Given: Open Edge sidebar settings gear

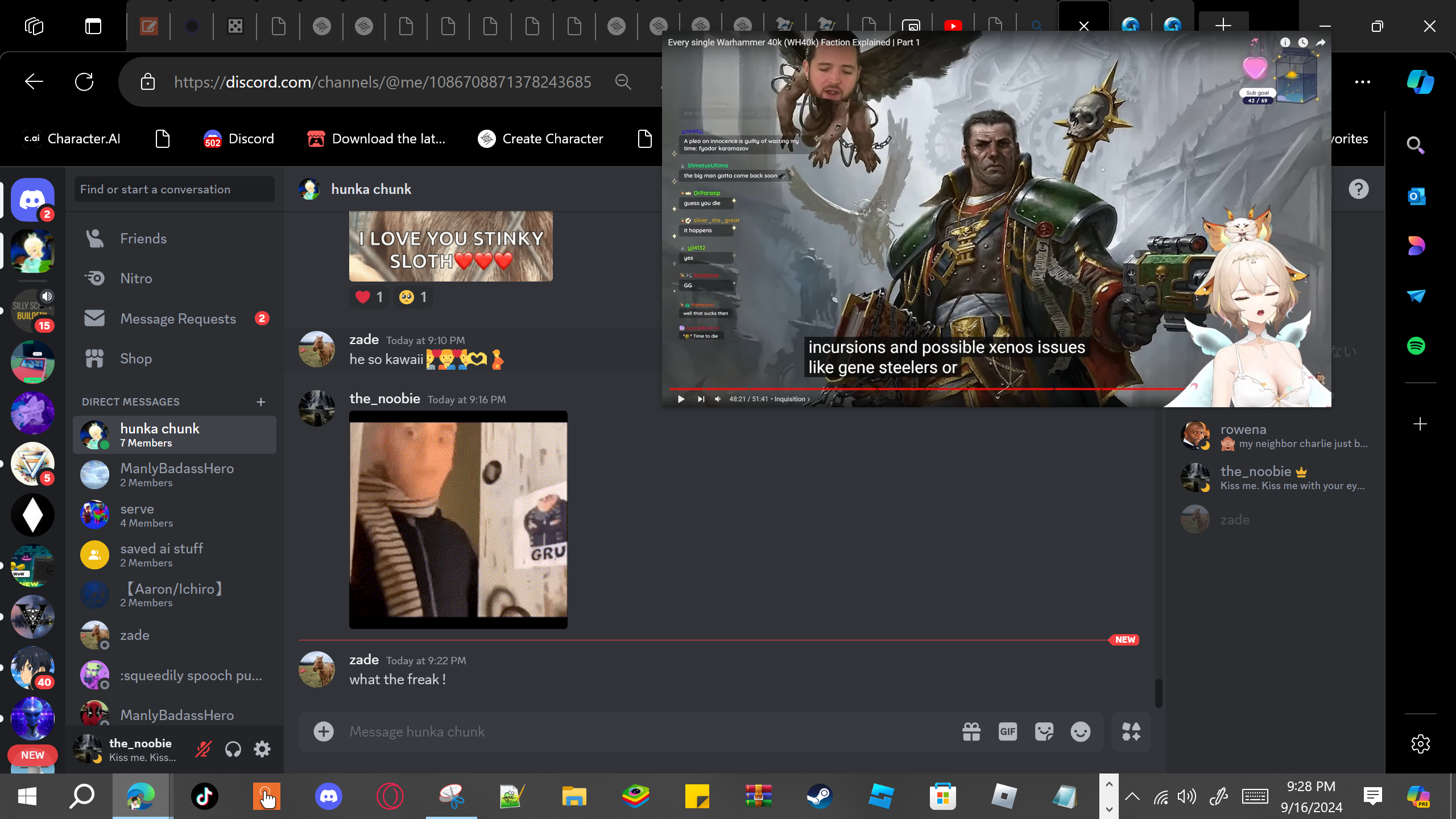Looking at the screenshot, I should pyautogui.click(x=1420, y=744).
